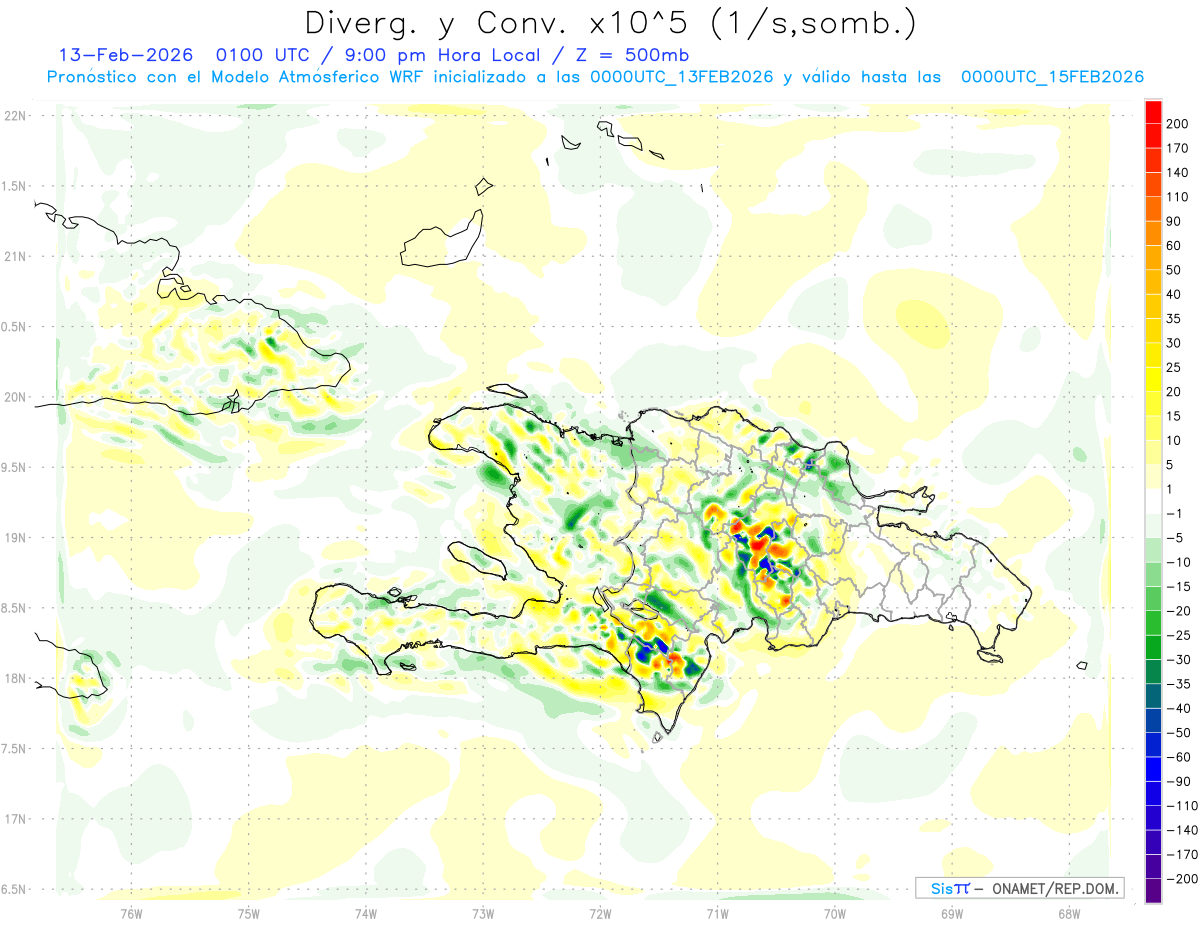Click the positive 5 color bar label
The image size is (1200, 927).
click(x=1171, y=465)
